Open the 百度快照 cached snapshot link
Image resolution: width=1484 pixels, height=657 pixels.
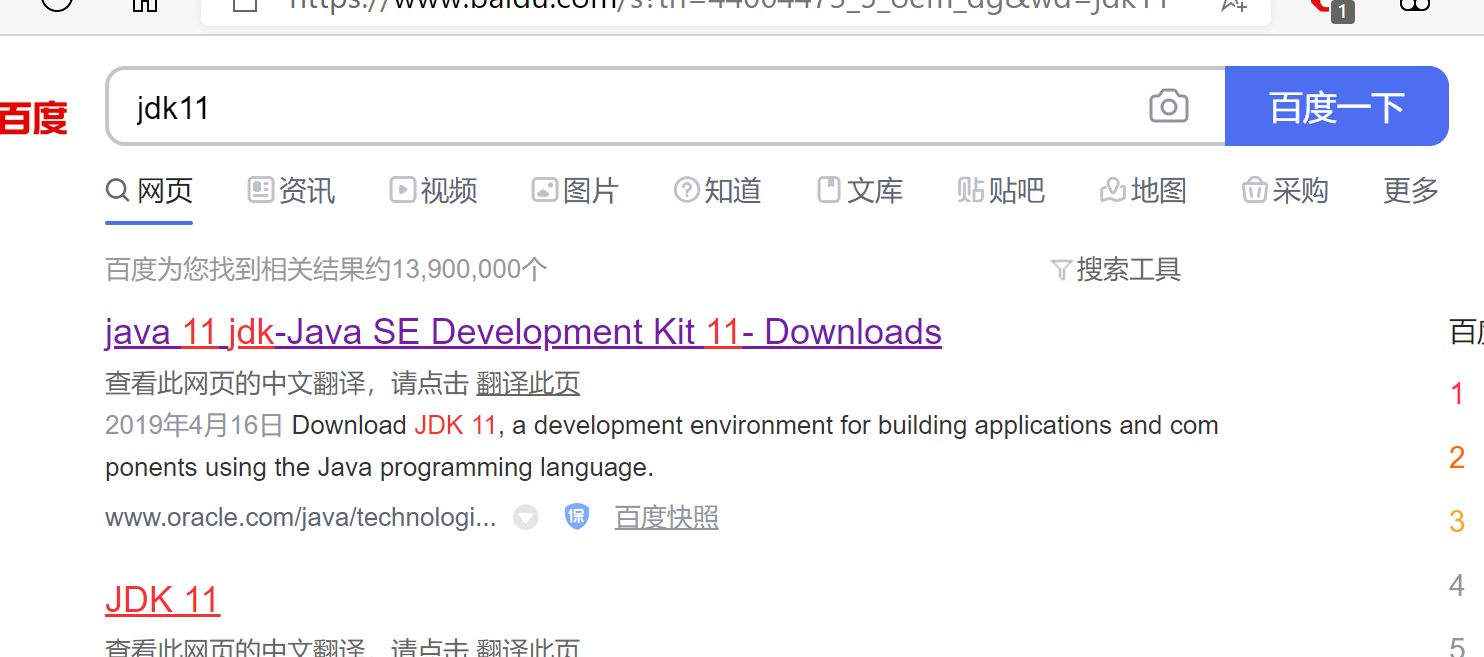click(666, 517)
